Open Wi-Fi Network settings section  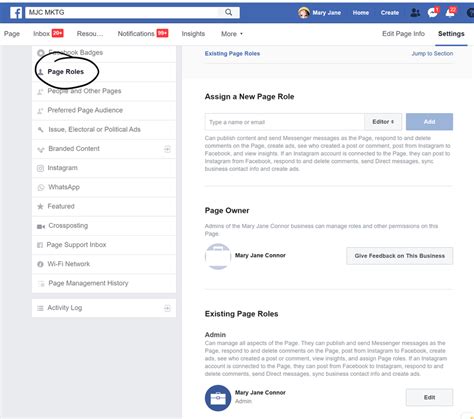[104, 264]
